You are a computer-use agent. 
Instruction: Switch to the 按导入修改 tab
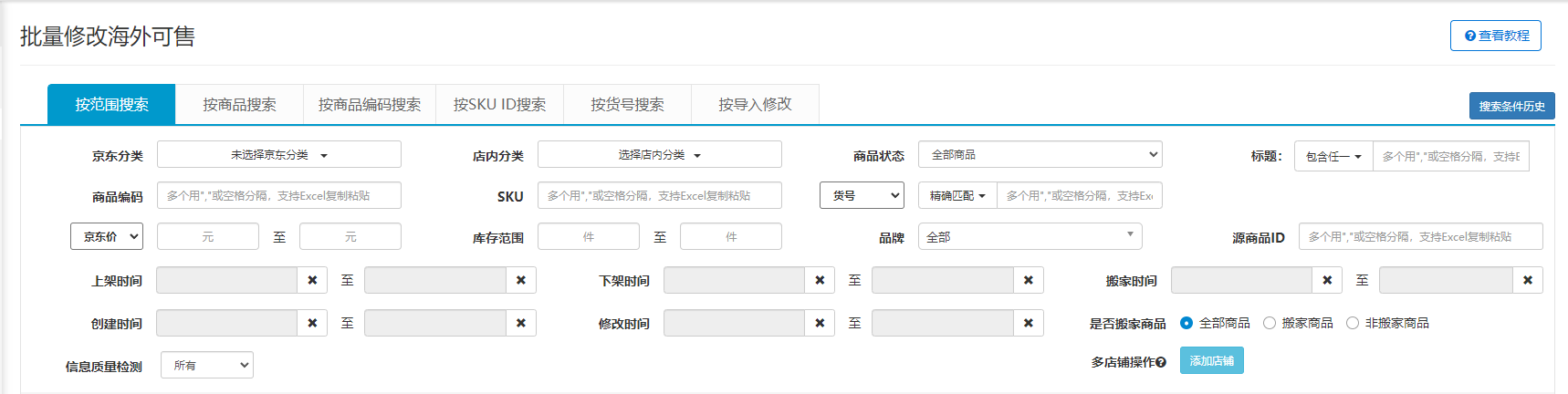[755, 104]
